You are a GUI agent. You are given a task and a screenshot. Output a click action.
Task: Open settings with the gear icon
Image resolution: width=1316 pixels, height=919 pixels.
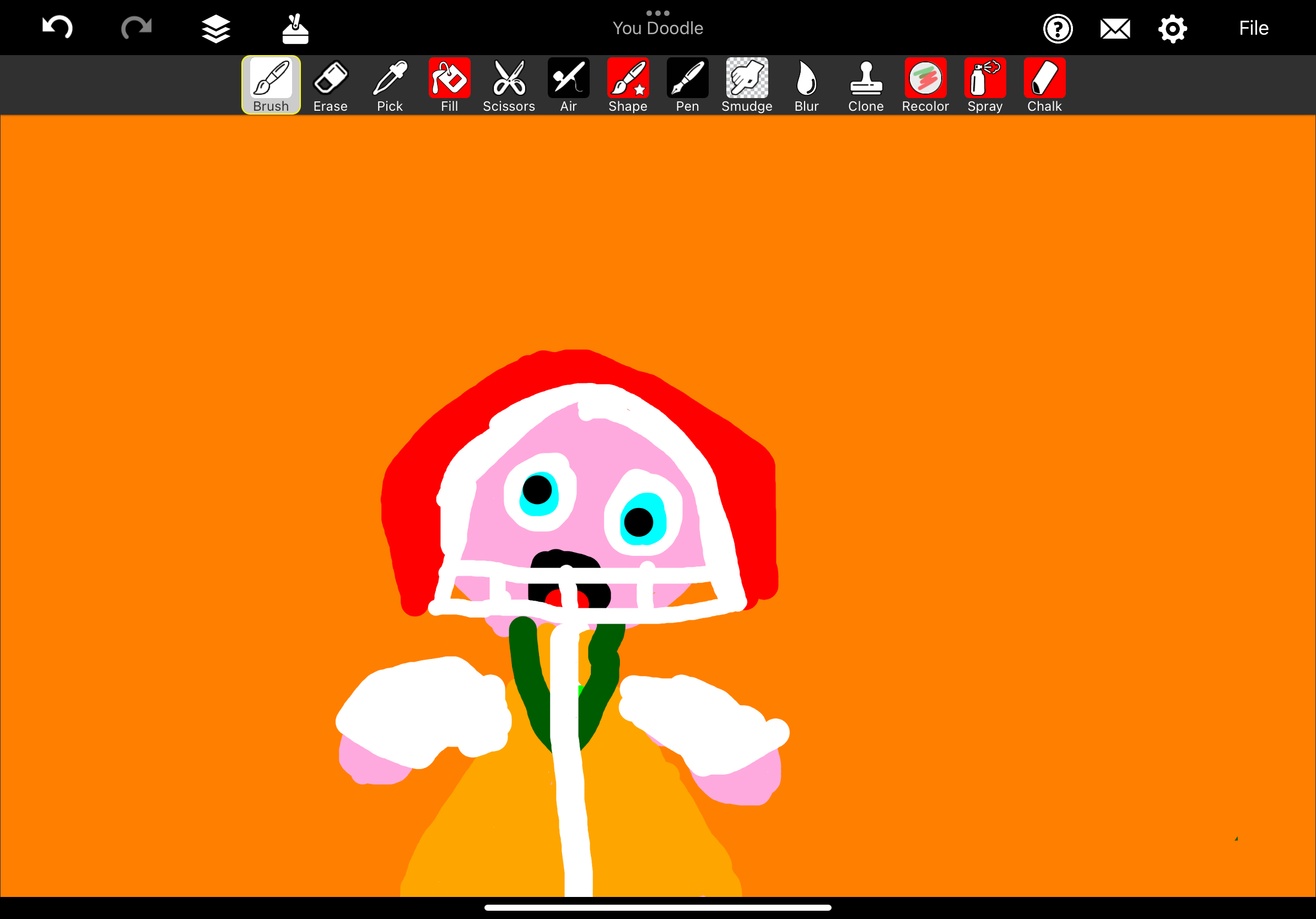(x=1173, y=29)
